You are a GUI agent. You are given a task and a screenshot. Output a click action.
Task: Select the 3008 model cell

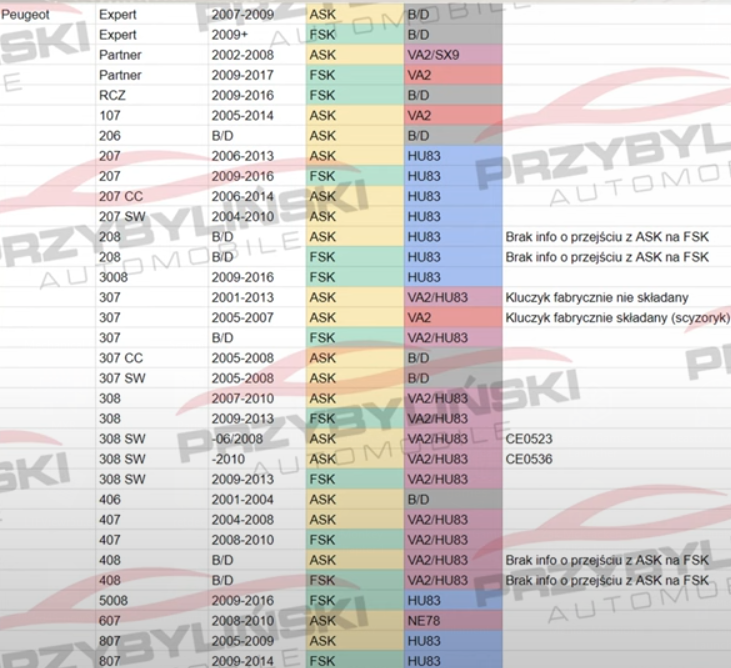[152, 277]
